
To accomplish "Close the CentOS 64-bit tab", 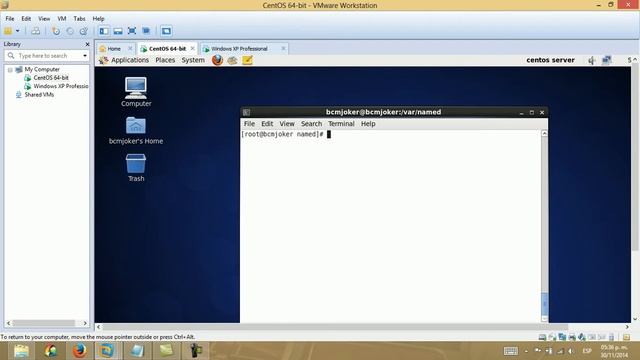I will coord(193,49).
